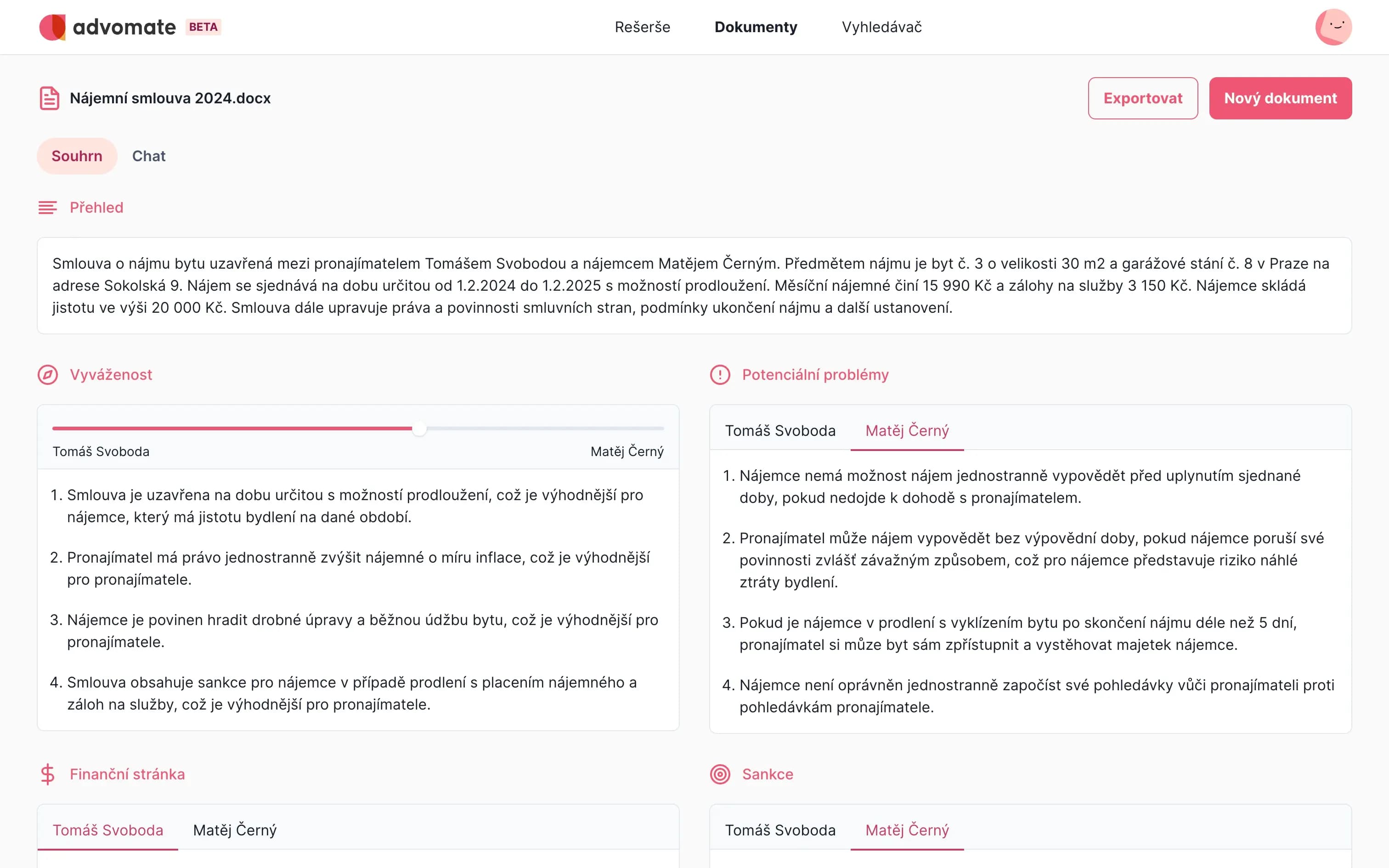Open Dokumenty in top navigation

pyautogui.click(x=755, y=27)
